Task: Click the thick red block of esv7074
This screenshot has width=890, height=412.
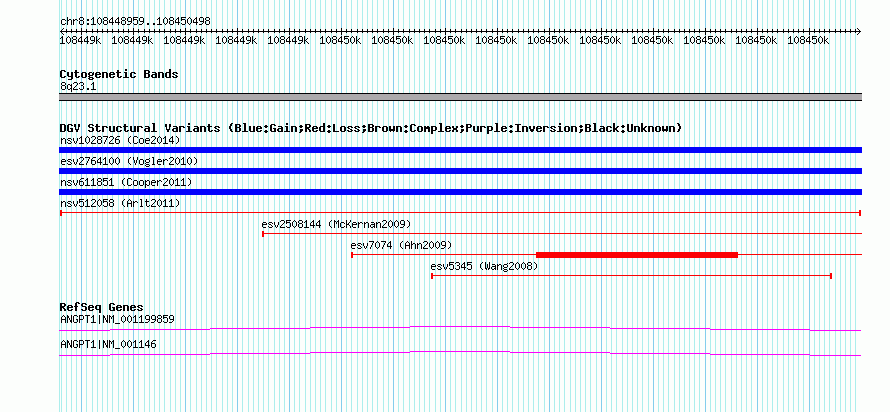Action: coord(637,255)
